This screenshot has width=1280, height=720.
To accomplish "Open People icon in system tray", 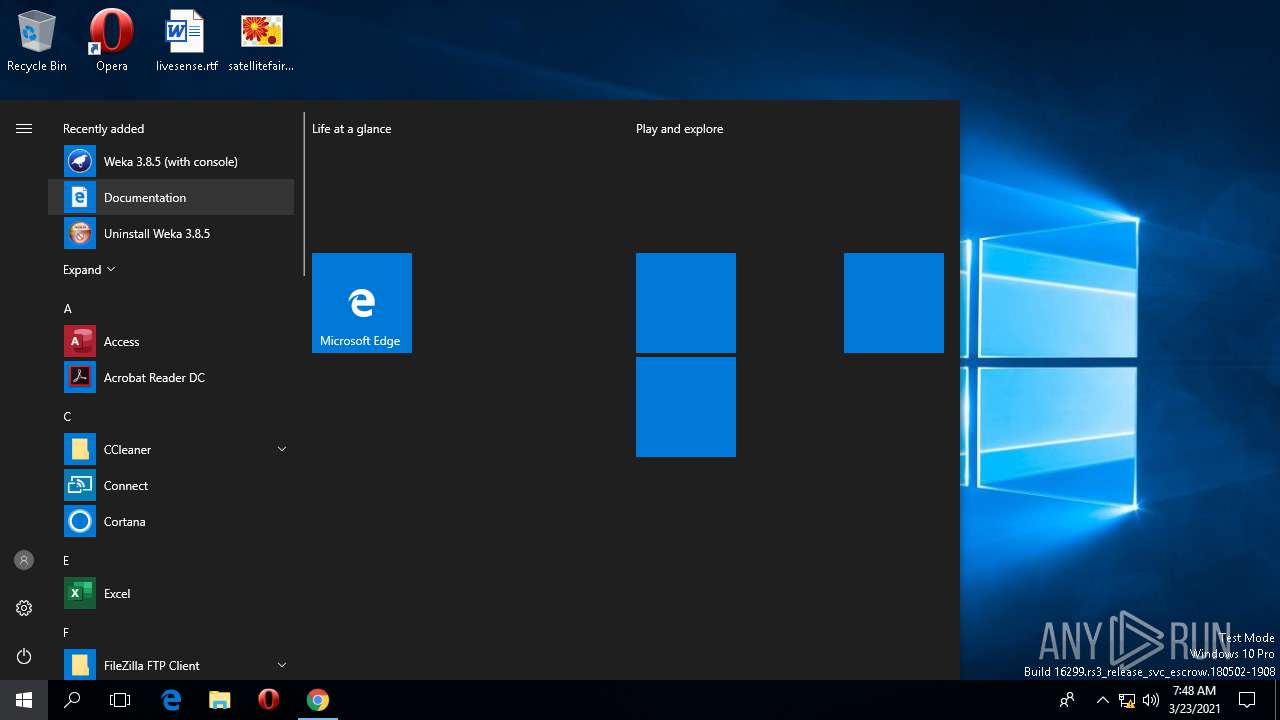I will (1067, 700).
